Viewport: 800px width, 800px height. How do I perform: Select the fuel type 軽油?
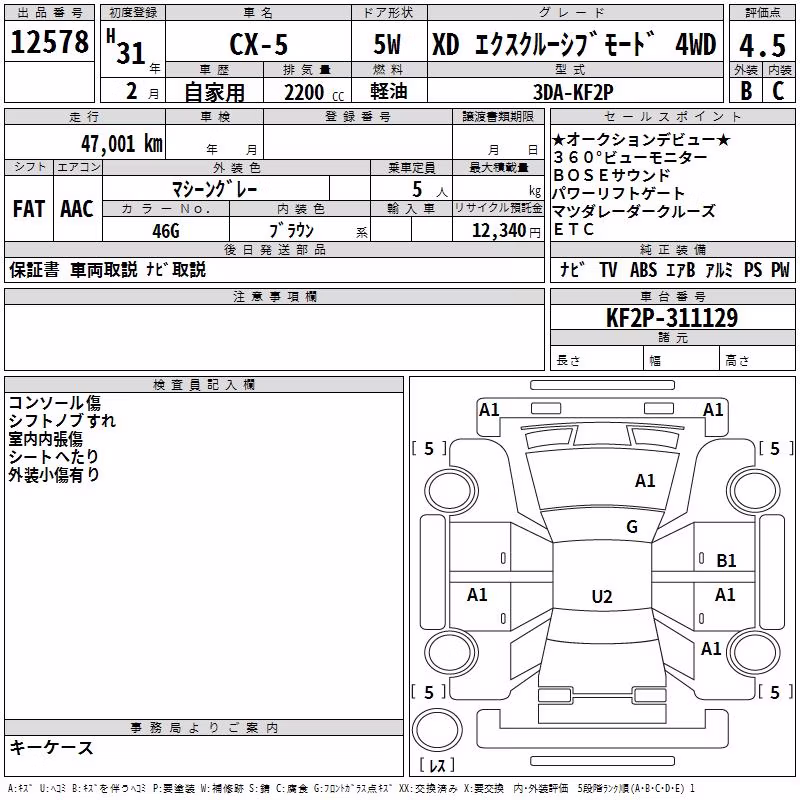[x=389, y=91]
